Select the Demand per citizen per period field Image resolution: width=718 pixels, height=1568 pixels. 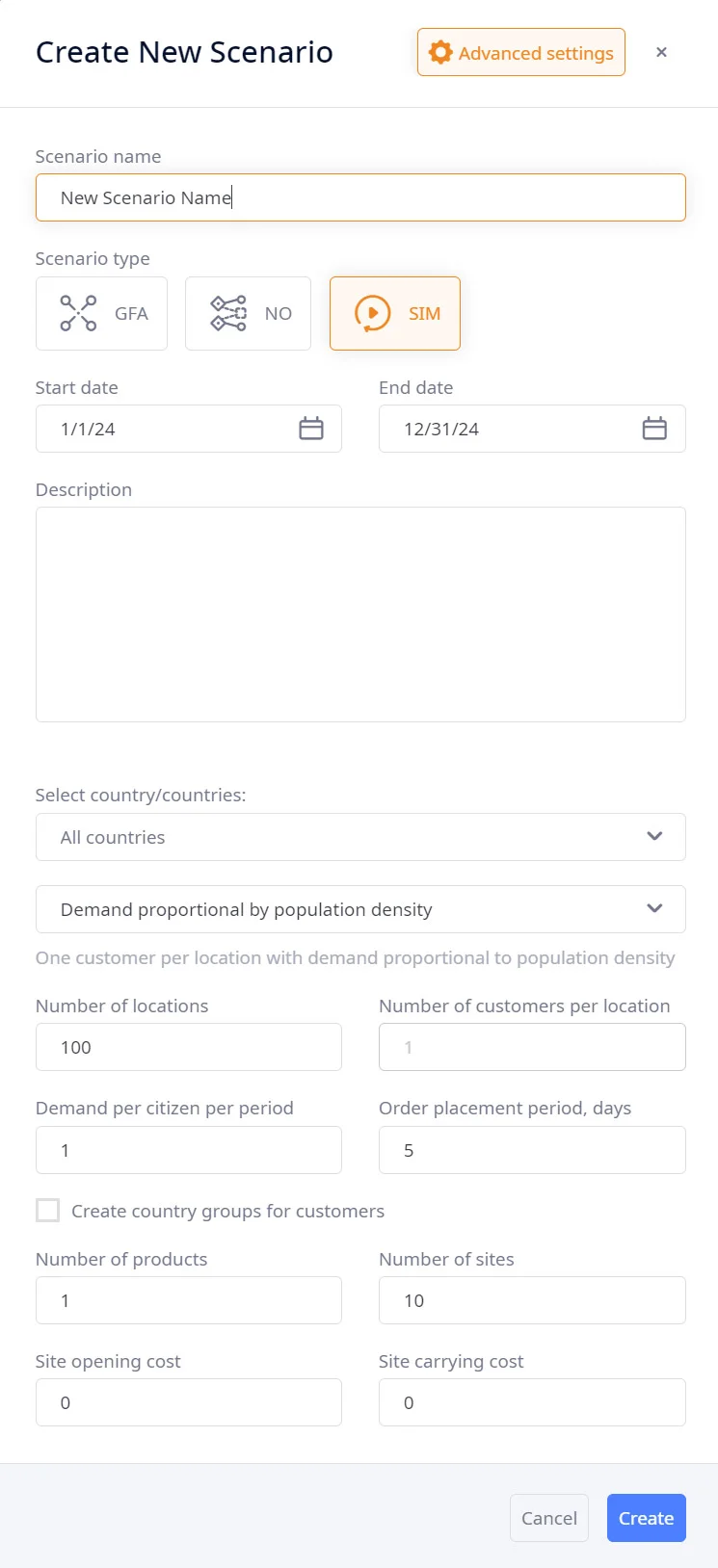tap(189, 1150)
